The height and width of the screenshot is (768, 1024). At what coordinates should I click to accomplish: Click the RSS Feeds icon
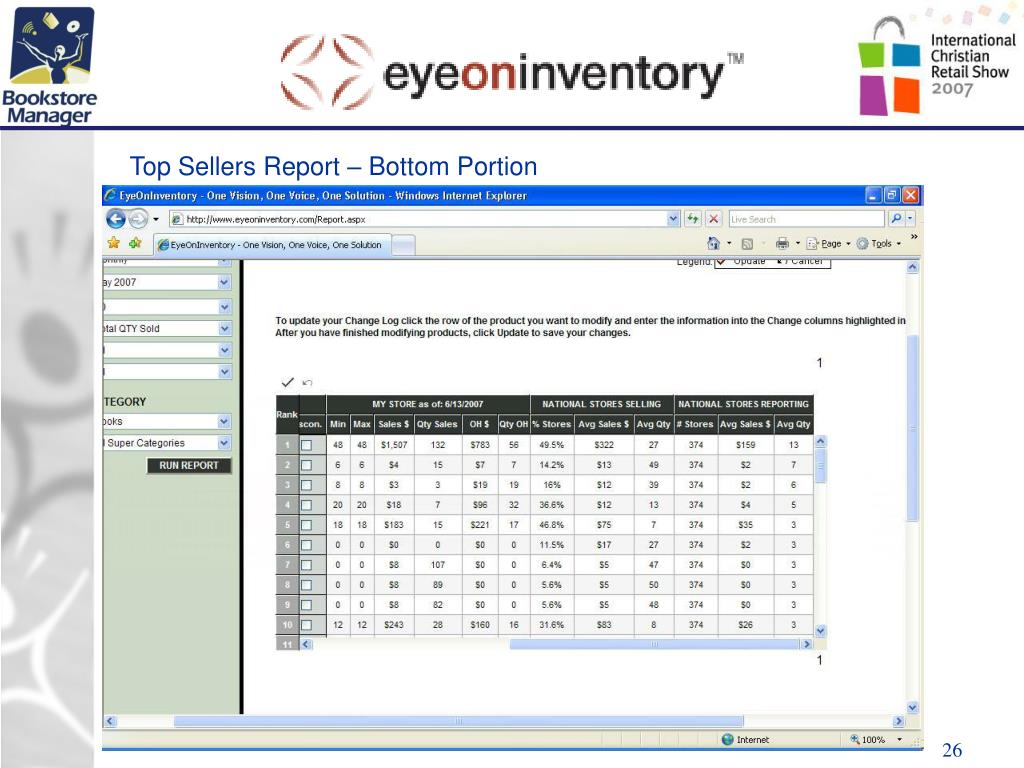[x=747, y=244]
